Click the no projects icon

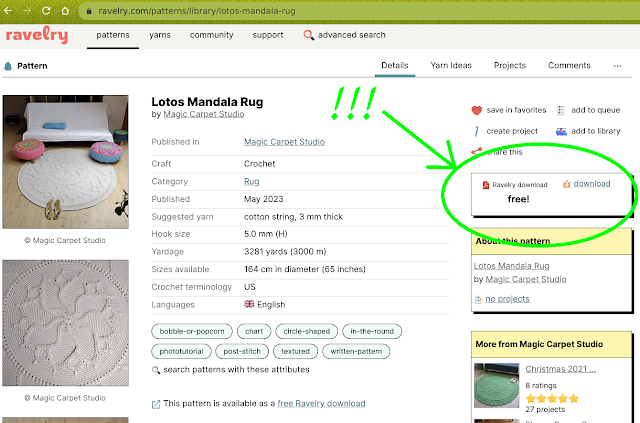pyautogui.click(x=478, y=300)
